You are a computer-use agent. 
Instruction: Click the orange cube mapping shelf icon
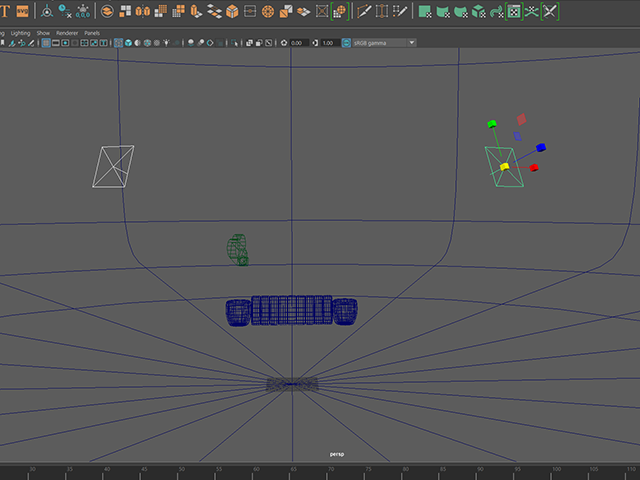point(232,11)
